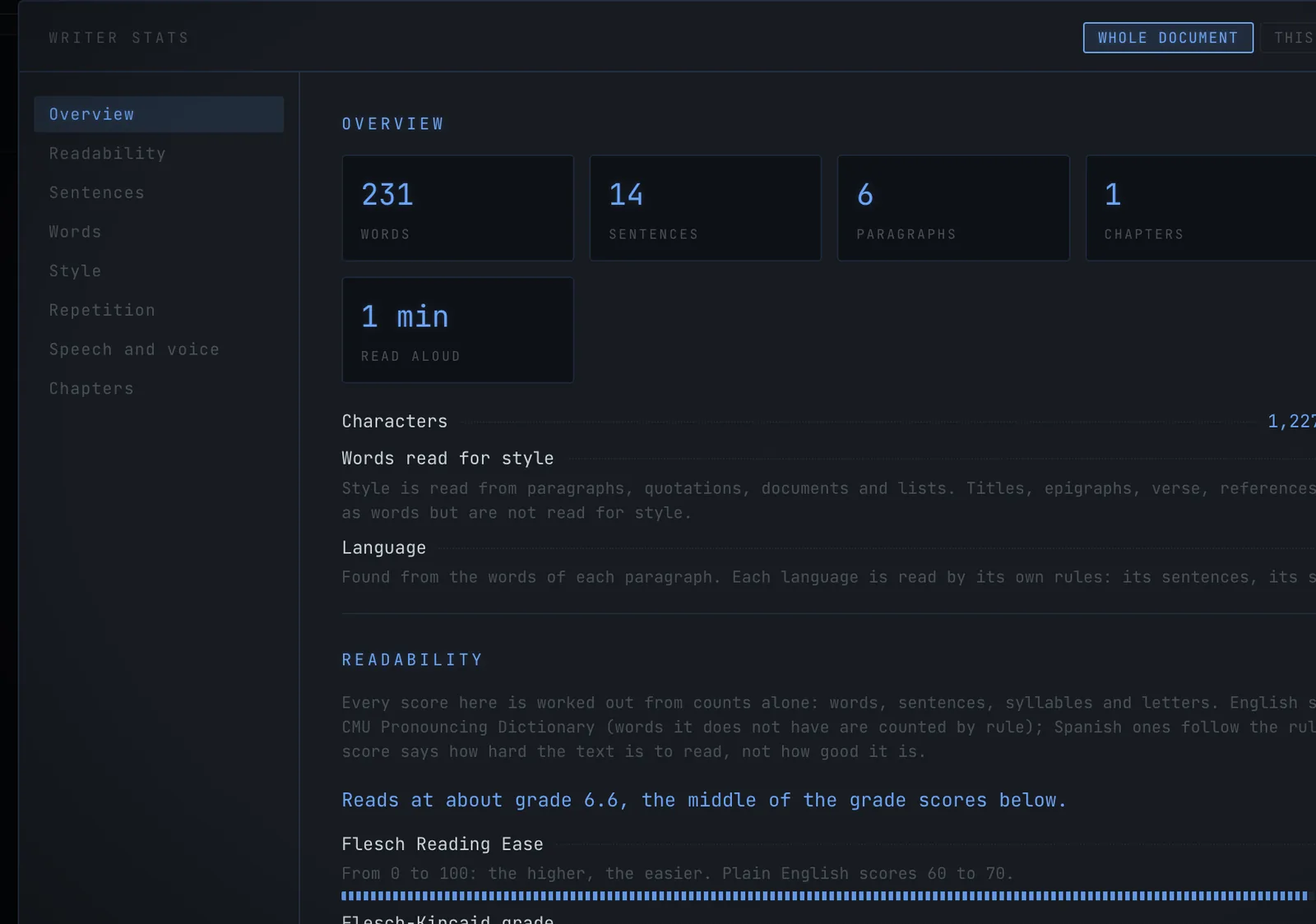
Task: Choose the Whole Document scope button
Action: tap(1168, 38)
